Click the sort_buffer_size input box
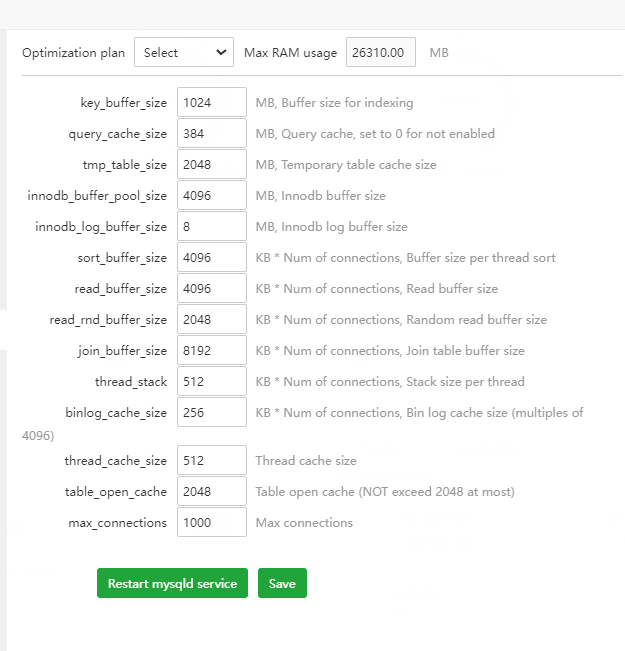Image resolution: width=625 pixels, height=651 pixels. click(x=212, y=257)
